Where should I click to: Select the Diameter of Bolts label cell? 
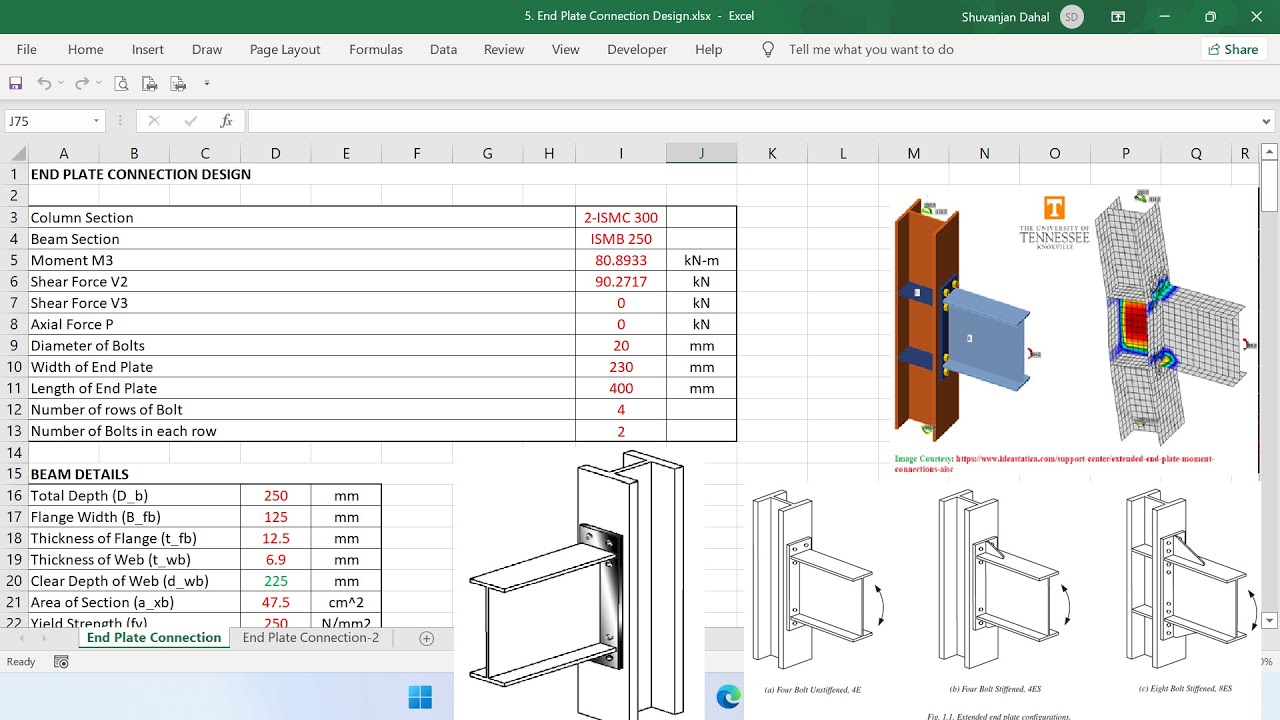click(x=302, y=345)
